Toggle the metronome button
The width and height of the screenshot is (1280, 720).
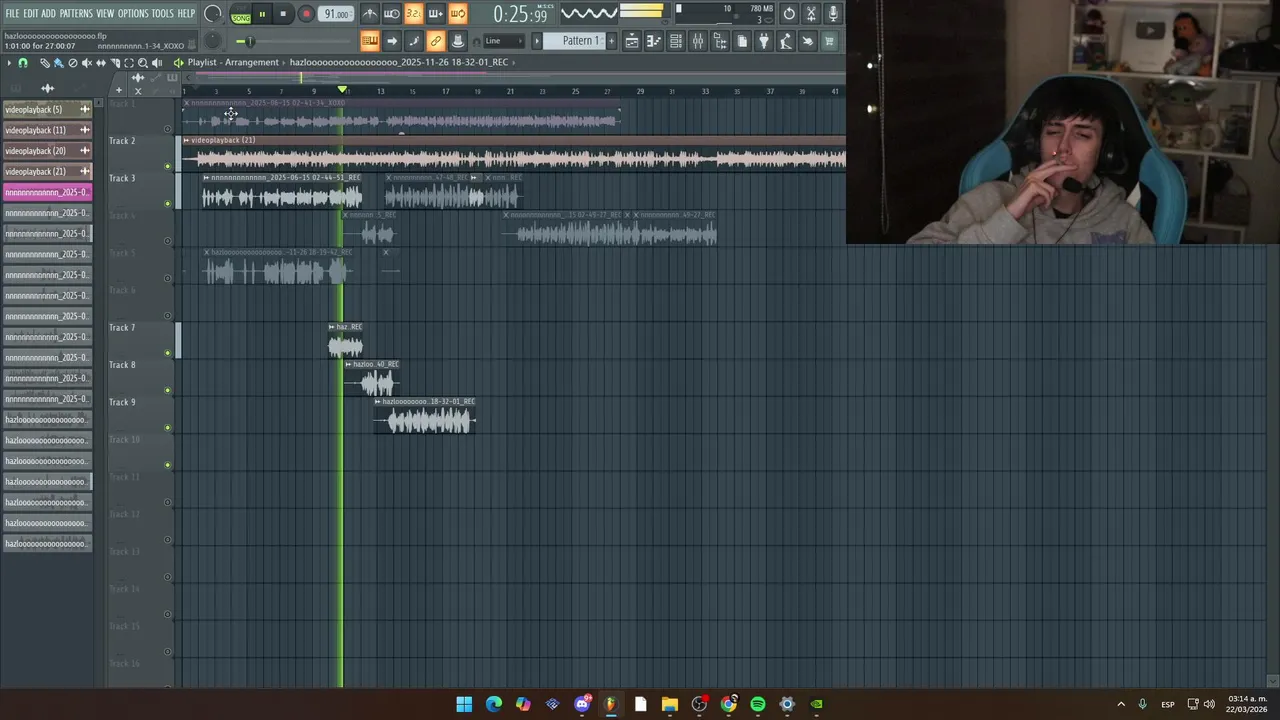(x=370, y=14)
